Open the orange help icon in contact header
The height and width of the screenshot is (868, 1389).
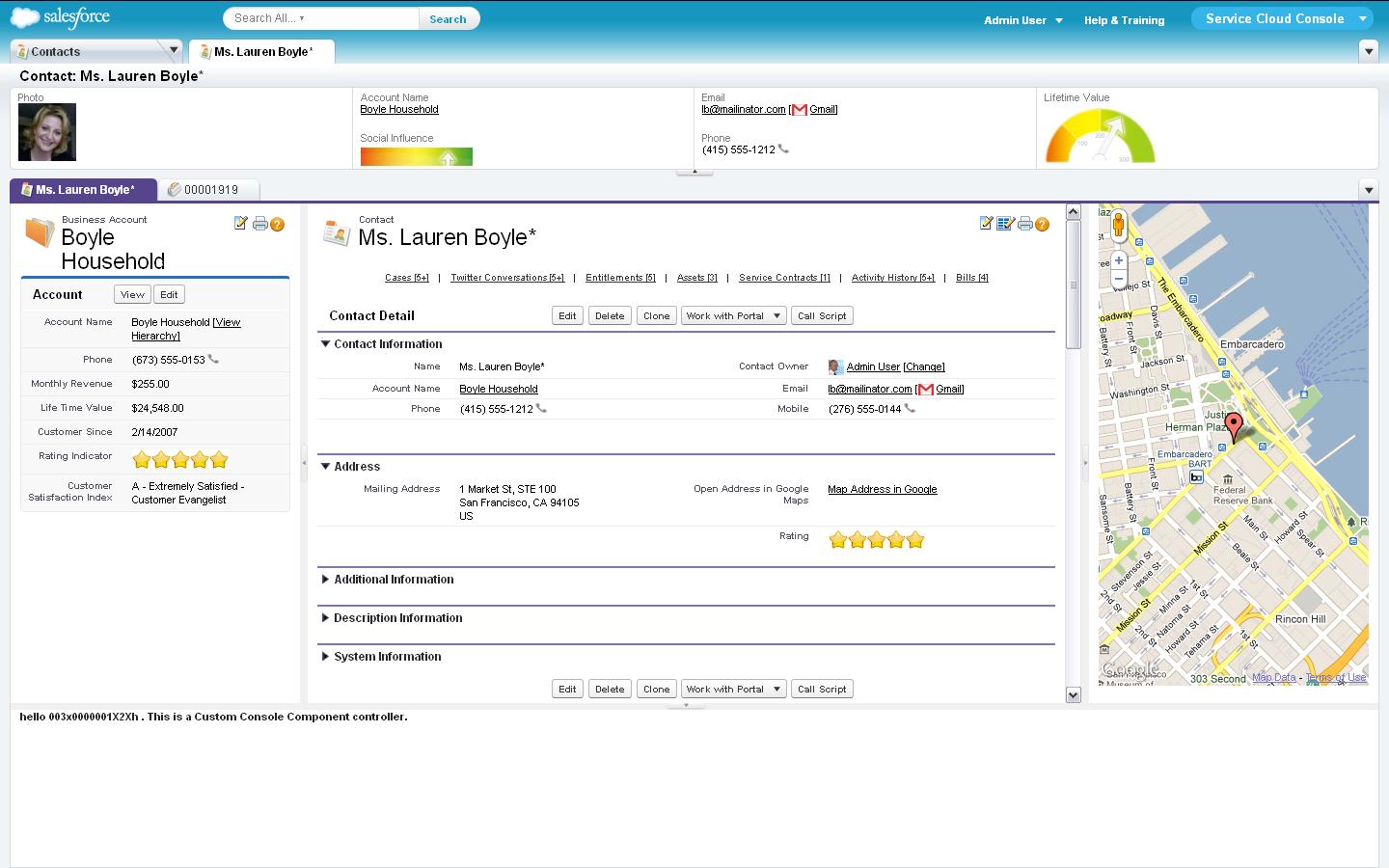pos(1042,224)
